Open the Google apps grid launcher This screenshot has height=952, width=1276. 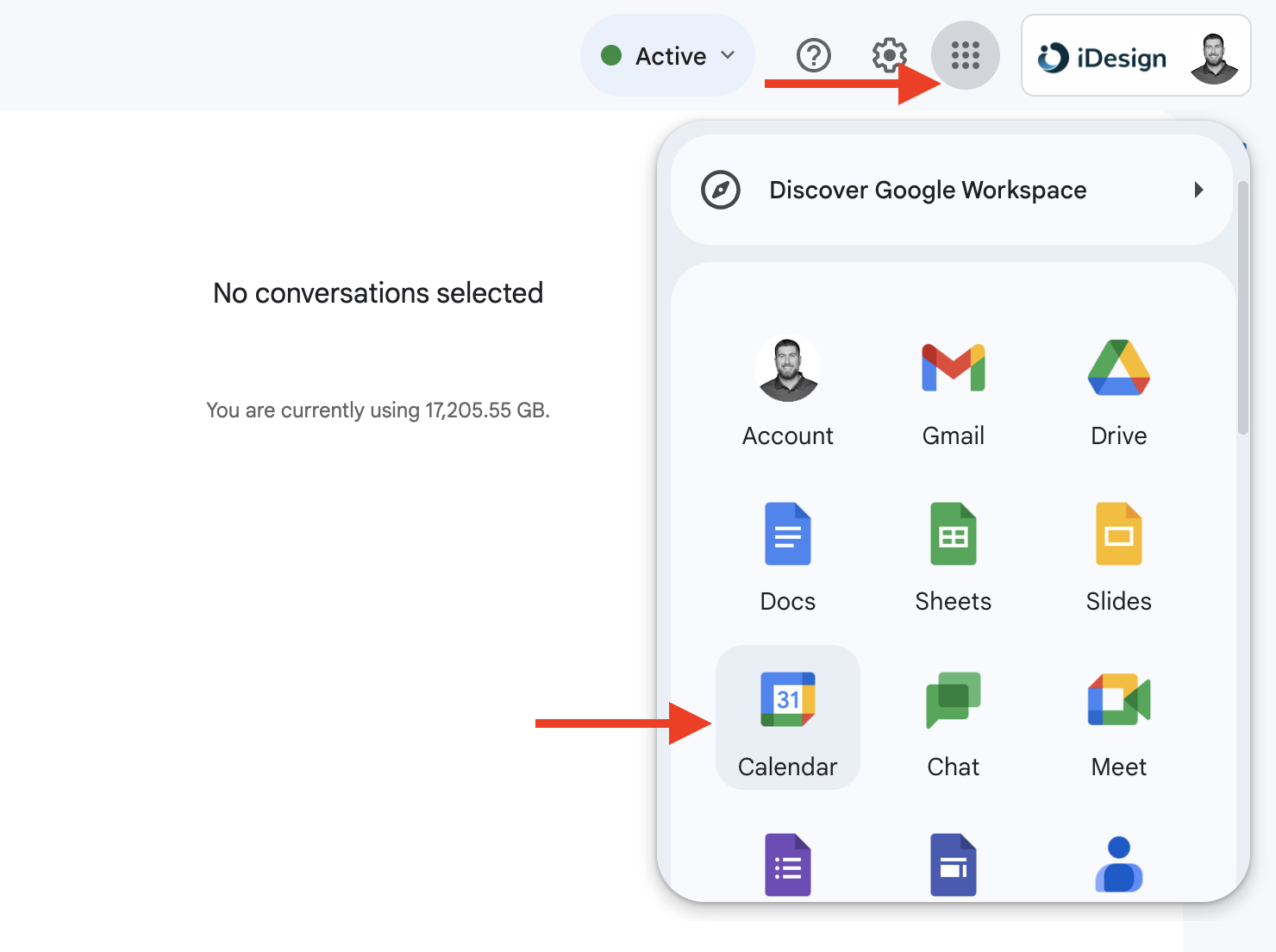click(966, 55)
